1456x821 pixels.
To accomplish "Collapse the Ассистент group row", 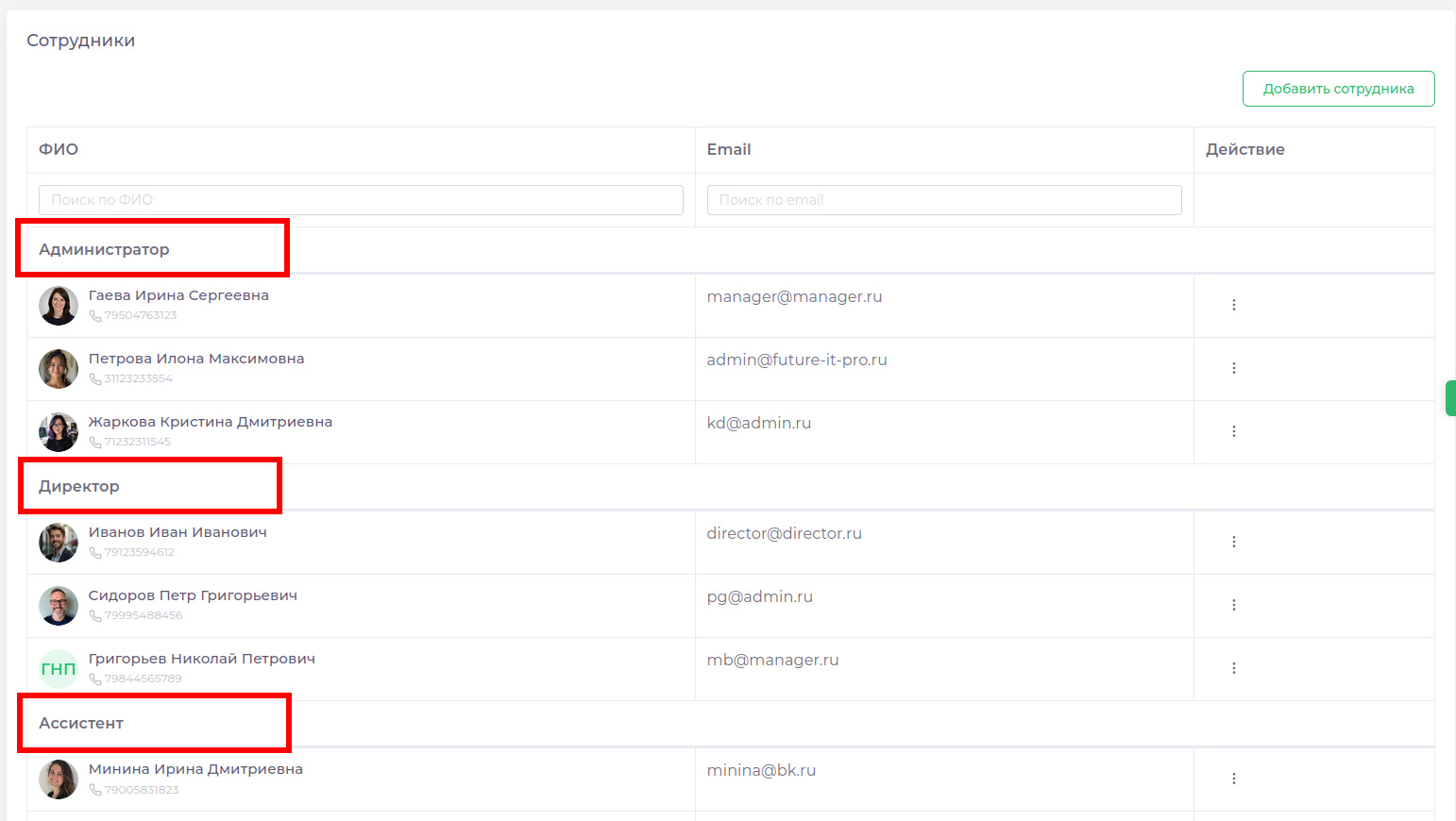I will [x=81, y=724].
